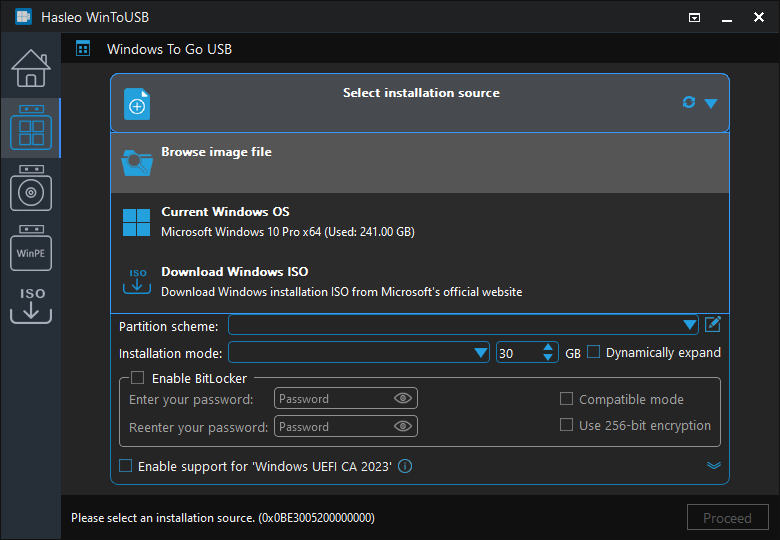Image resolution: width=780 pixels, height=540 pixels.
Task: Select Current Windows OS as source
Action: pos(420,222)
